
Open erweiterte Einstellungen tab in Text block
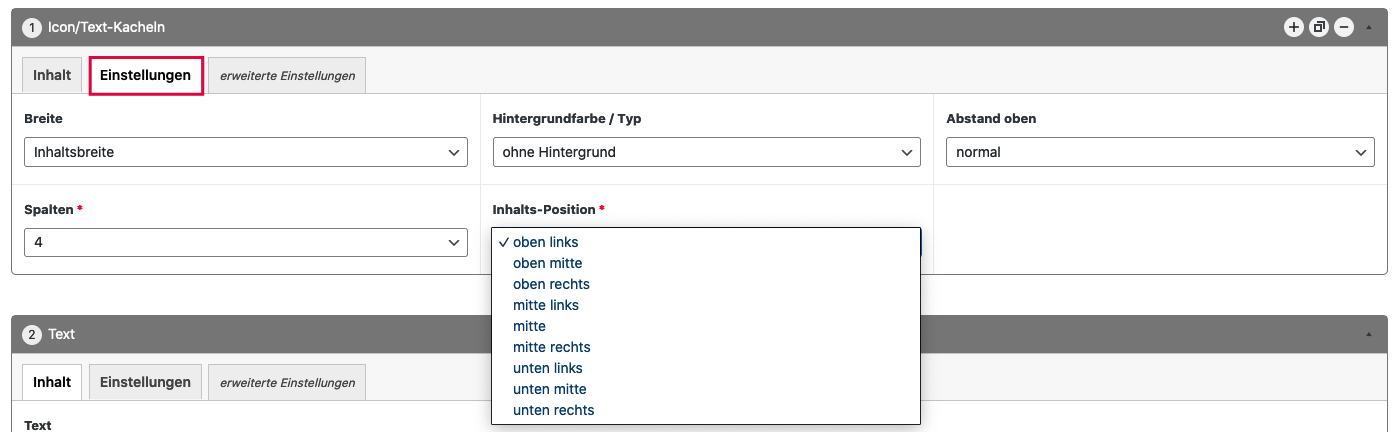pos(287,383)
